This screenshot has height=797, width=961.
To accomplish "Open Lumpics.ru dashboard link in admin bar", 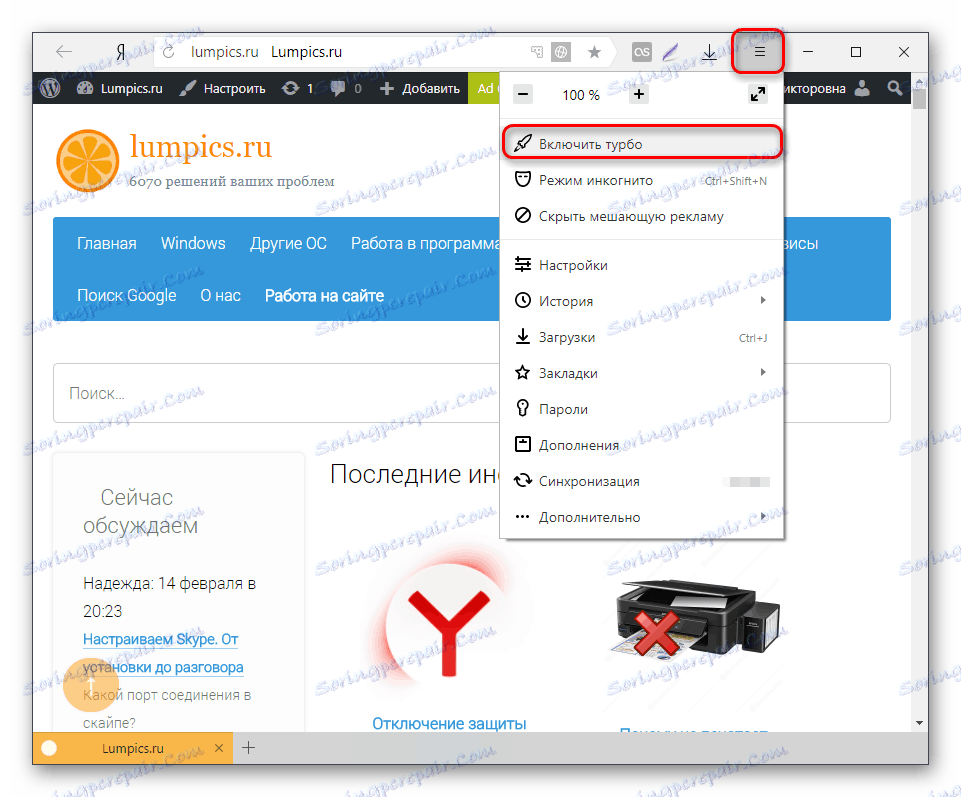I will tap(120, 88).
